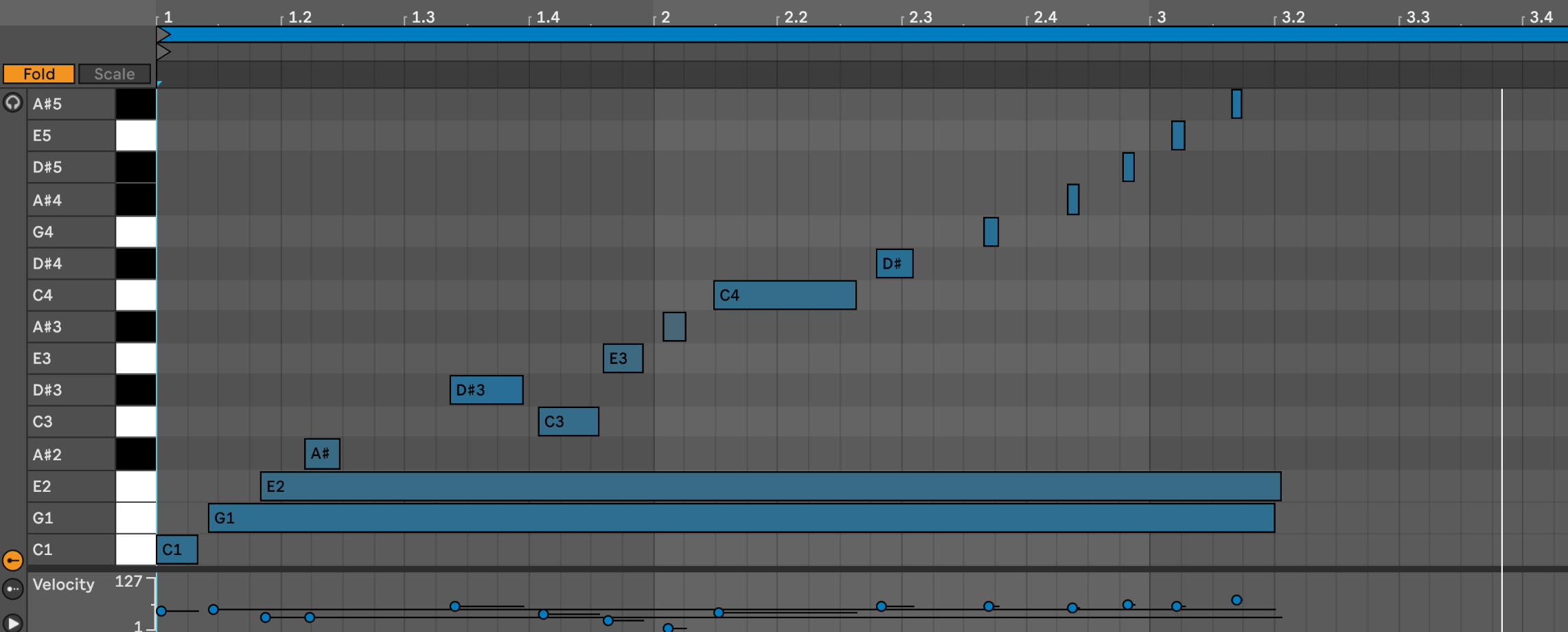
Task: Expand lanes with the triangle button
Action: pos(12,622)
